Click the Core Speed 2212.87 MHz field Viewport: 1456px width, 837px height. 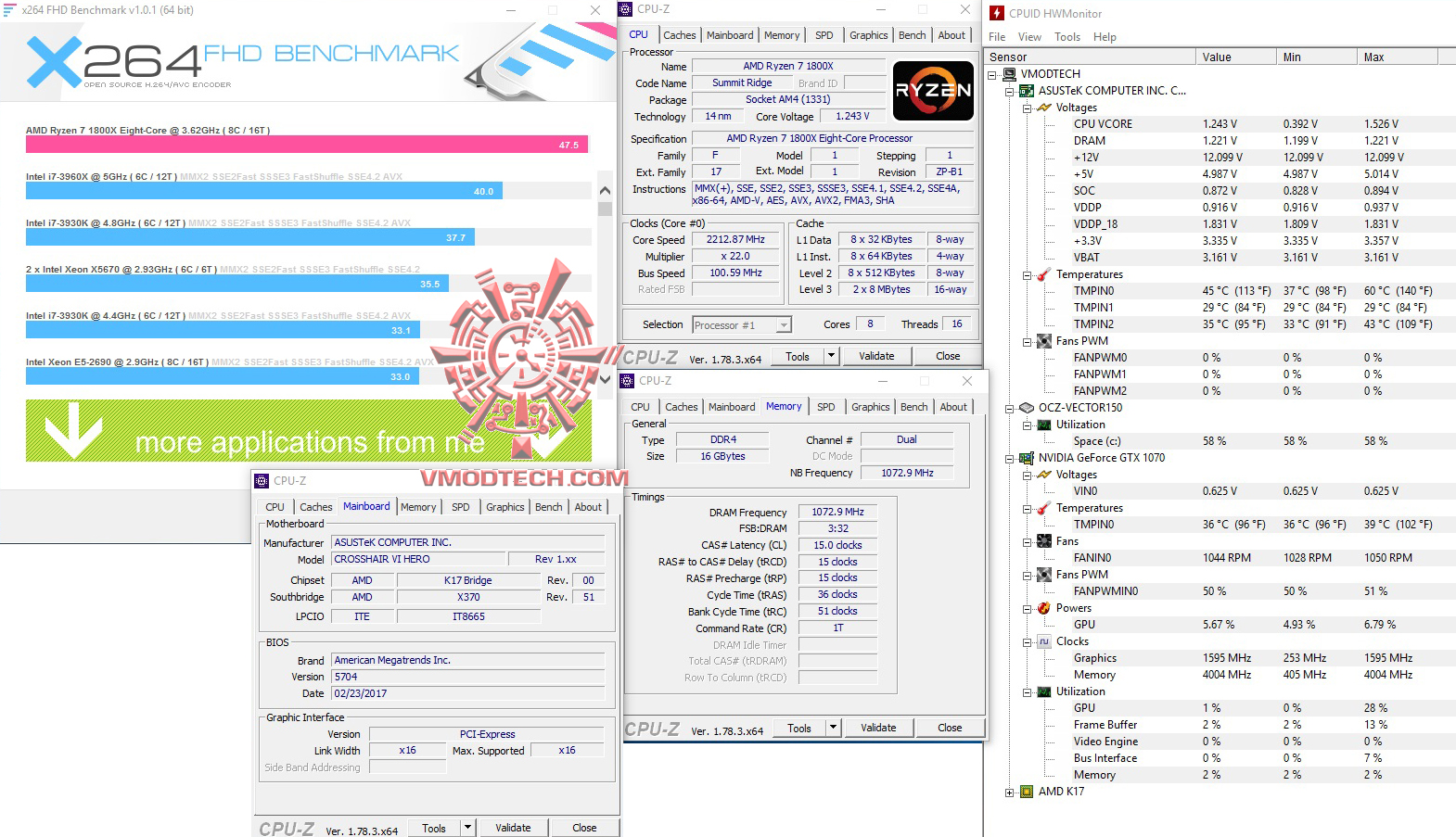click(736, 240)
